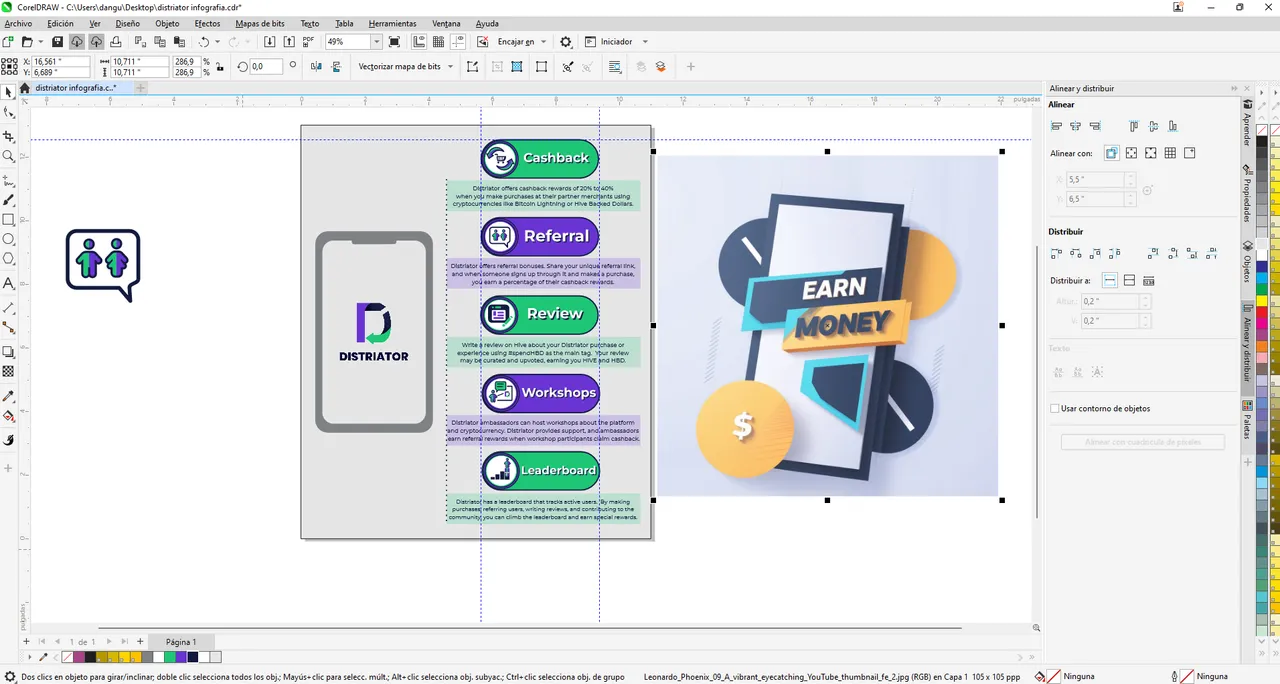Toggle show grid icon in toolbar

click(x=438, y=42)
